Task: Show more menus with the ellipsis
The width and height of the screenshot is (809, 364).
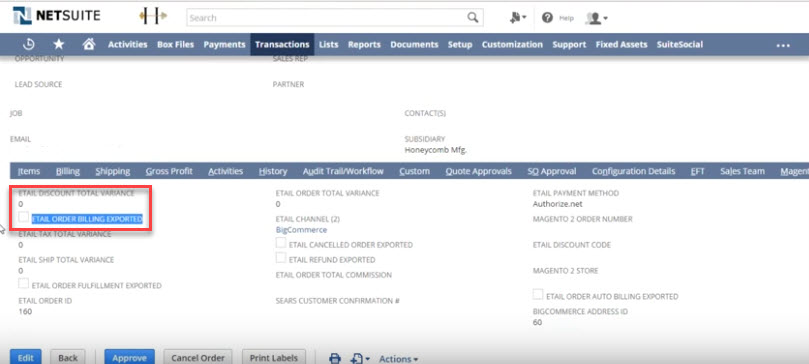Action: coord(783,45)
